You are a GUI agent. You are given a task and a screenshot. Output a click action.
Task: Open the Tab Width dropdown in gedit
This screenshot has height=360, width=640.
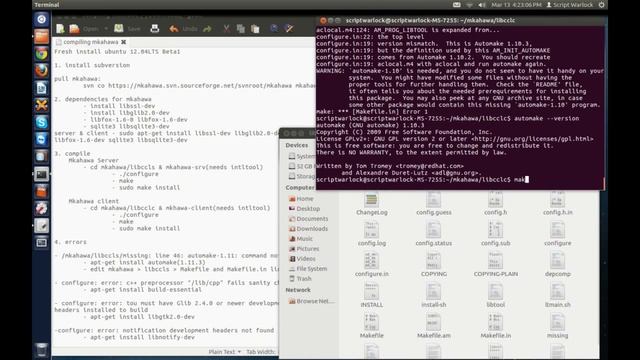coord(261,352)
